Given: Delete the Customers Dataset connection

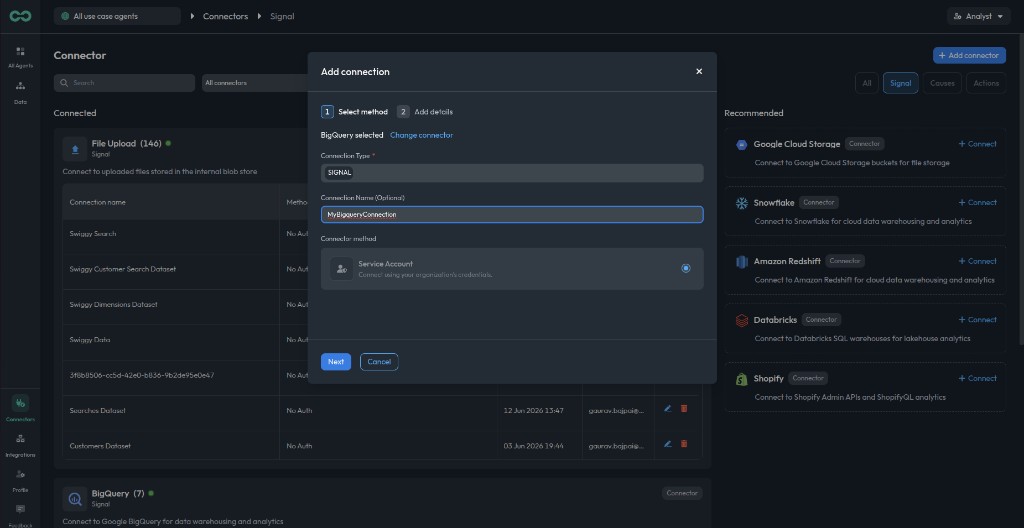Looking at the screenshot, I should [x=684, y=444].
